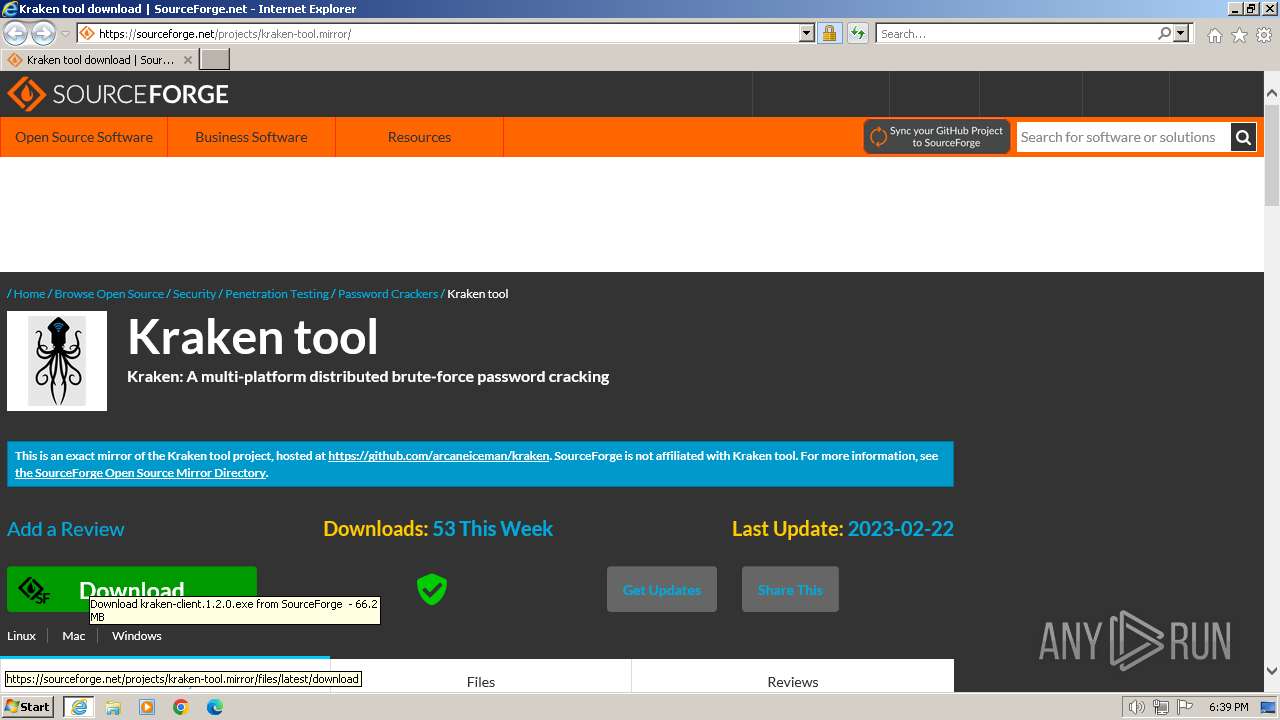The width and height of the screenshot is (1280, 720).
Task: Click Add a Review link
Action: coord(66,529)
